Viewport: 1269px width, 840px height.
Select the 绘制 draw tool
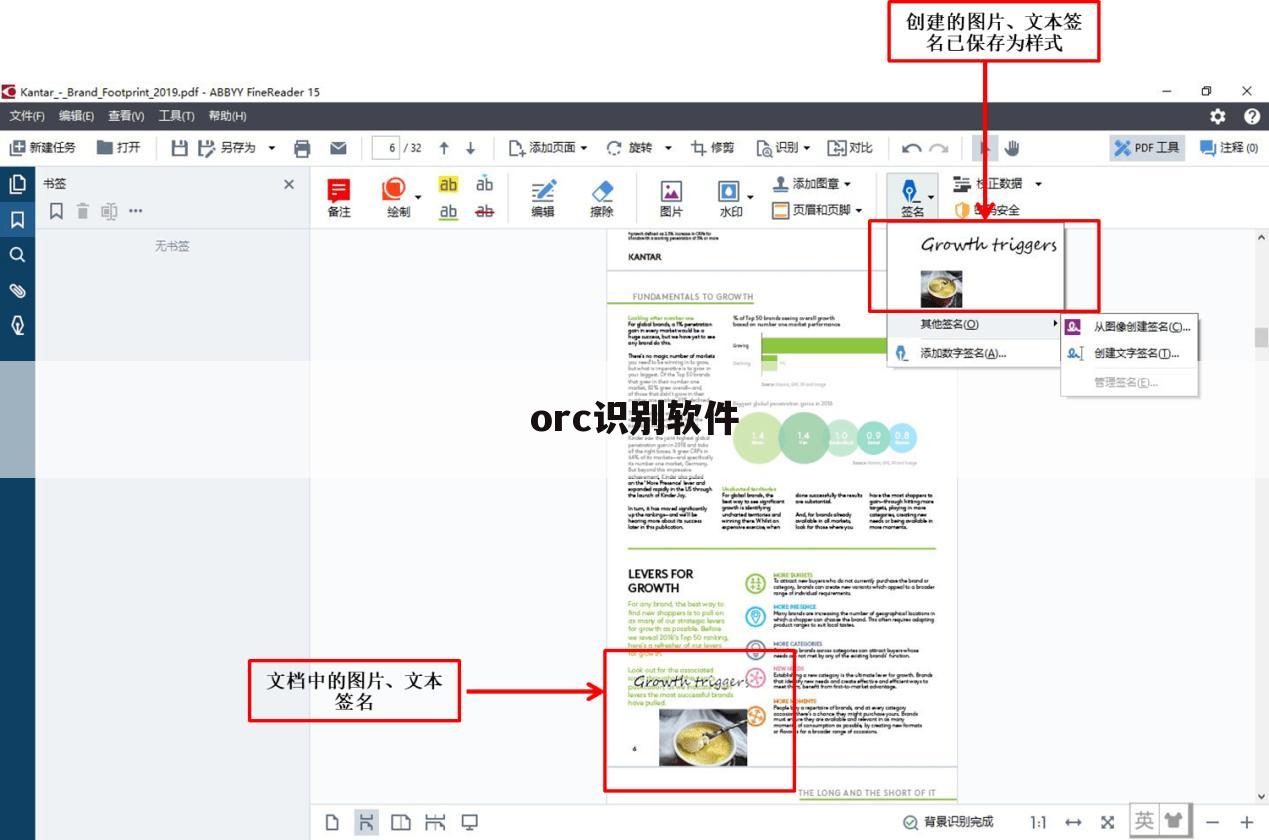coord(394,197)
